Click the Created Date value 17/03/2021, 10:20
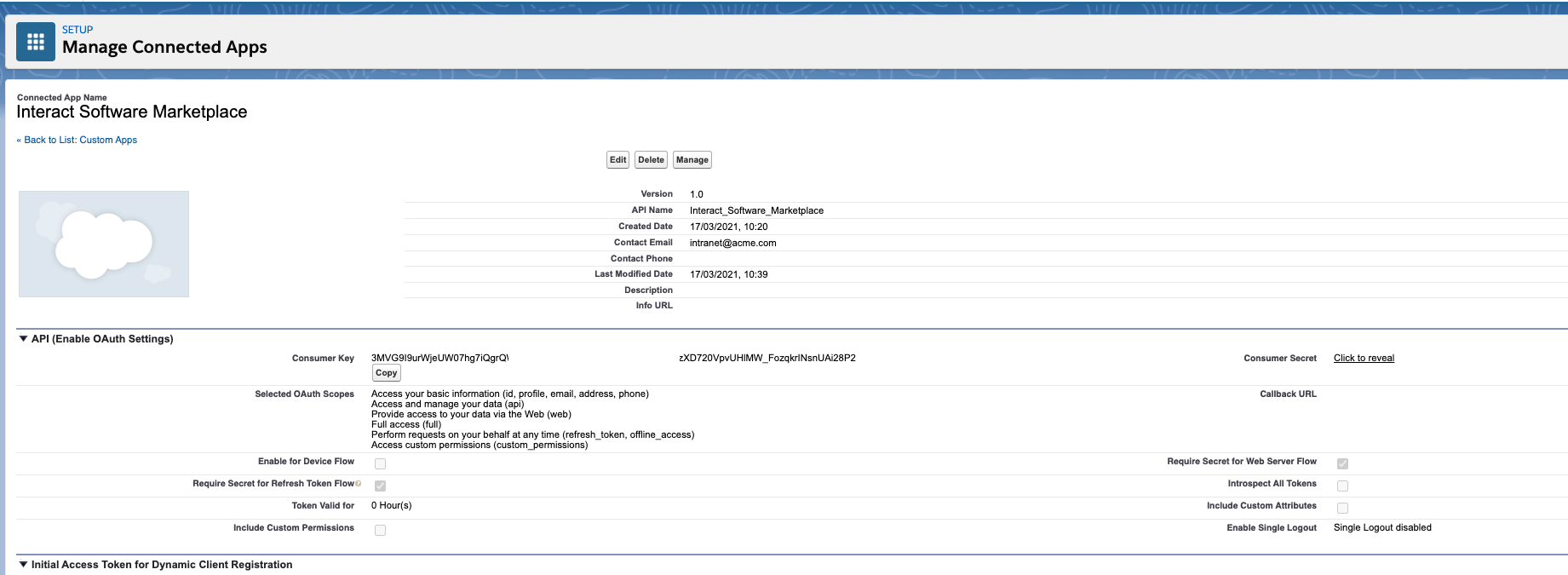 pos(728,227)
